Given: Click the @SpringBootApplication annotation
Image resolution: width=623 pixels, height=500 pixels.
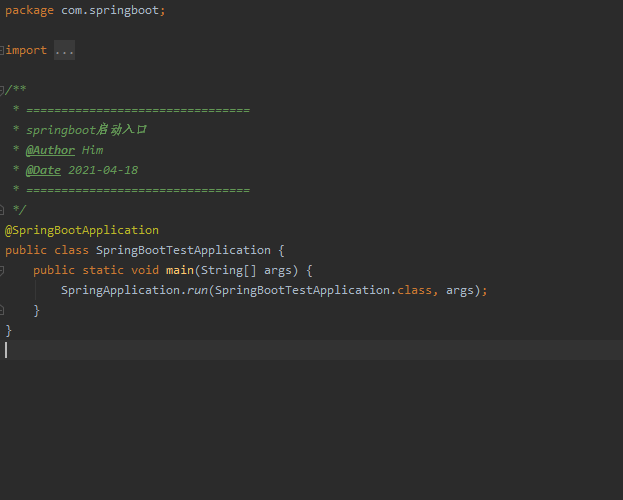Looking at the screenshot, I should 82,230.
